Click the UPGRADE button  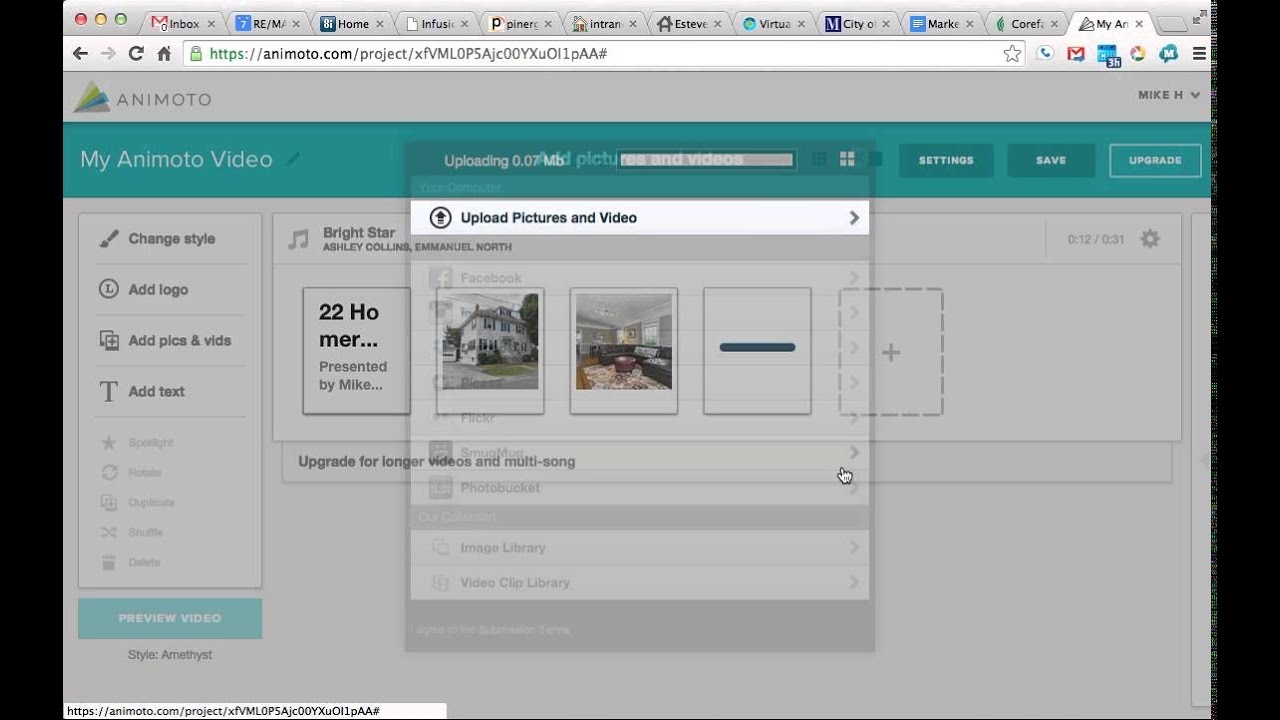(x=1155, y=160)
